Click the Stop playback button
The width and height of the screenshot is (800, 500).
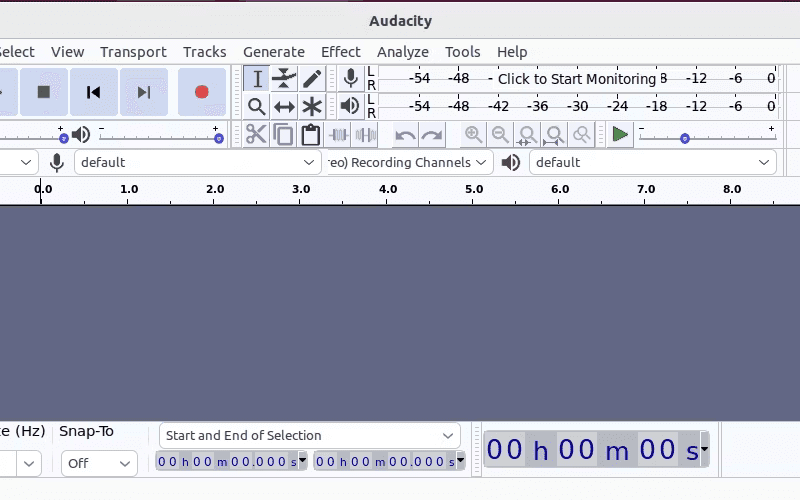[x=44, y=92]
